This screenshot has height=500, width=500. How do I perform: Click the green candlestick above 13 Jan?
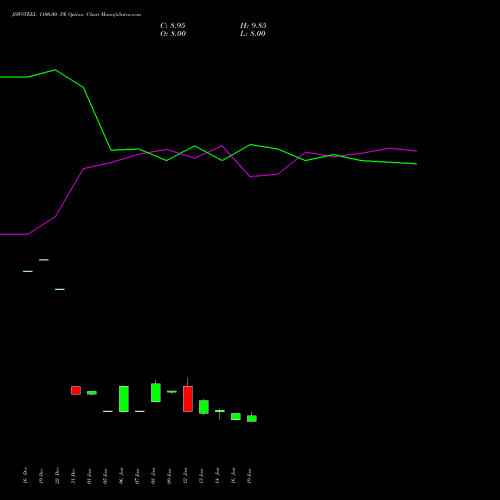click(204, 407)
